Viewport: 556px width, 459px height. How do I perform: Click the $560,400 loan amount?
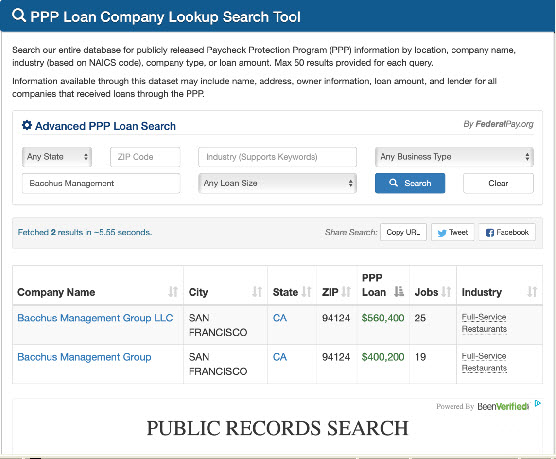383,318
